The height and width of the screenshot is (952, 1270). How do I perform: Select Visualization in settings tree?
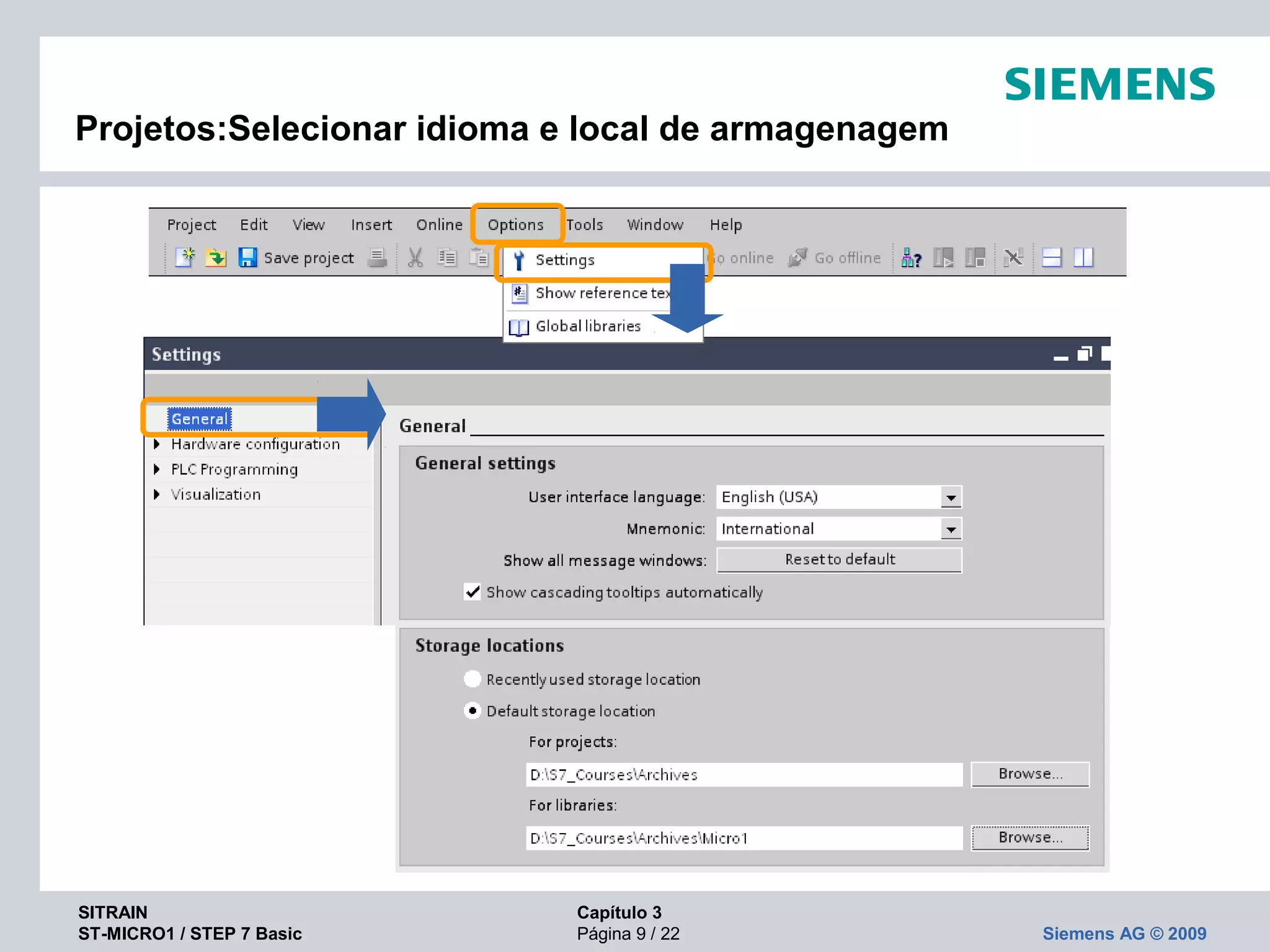pos(216,494)
